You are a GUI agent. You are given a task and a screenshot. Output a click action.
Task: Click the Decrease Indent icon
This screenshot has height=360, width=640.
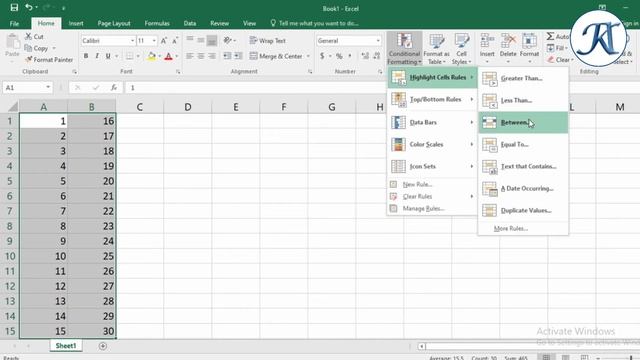point(227,56)
